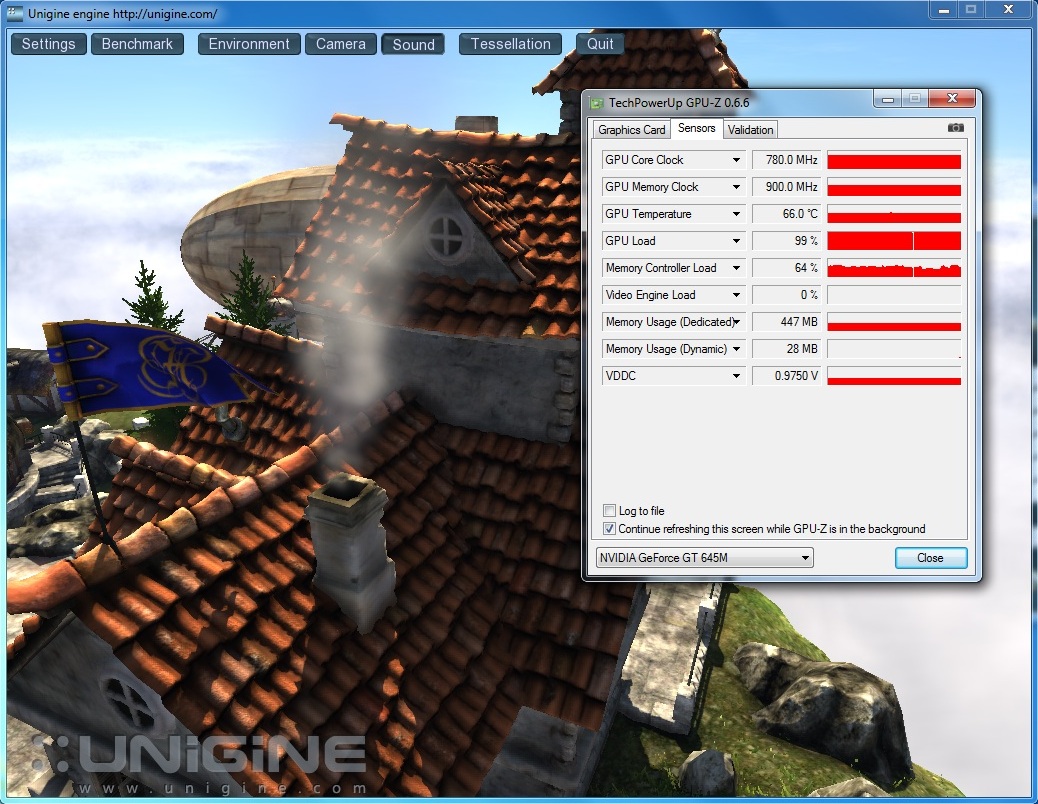
Task: Toggle Tessellation in Unigine toolbar
Action: pyautogui.click(x=510, y=44)
